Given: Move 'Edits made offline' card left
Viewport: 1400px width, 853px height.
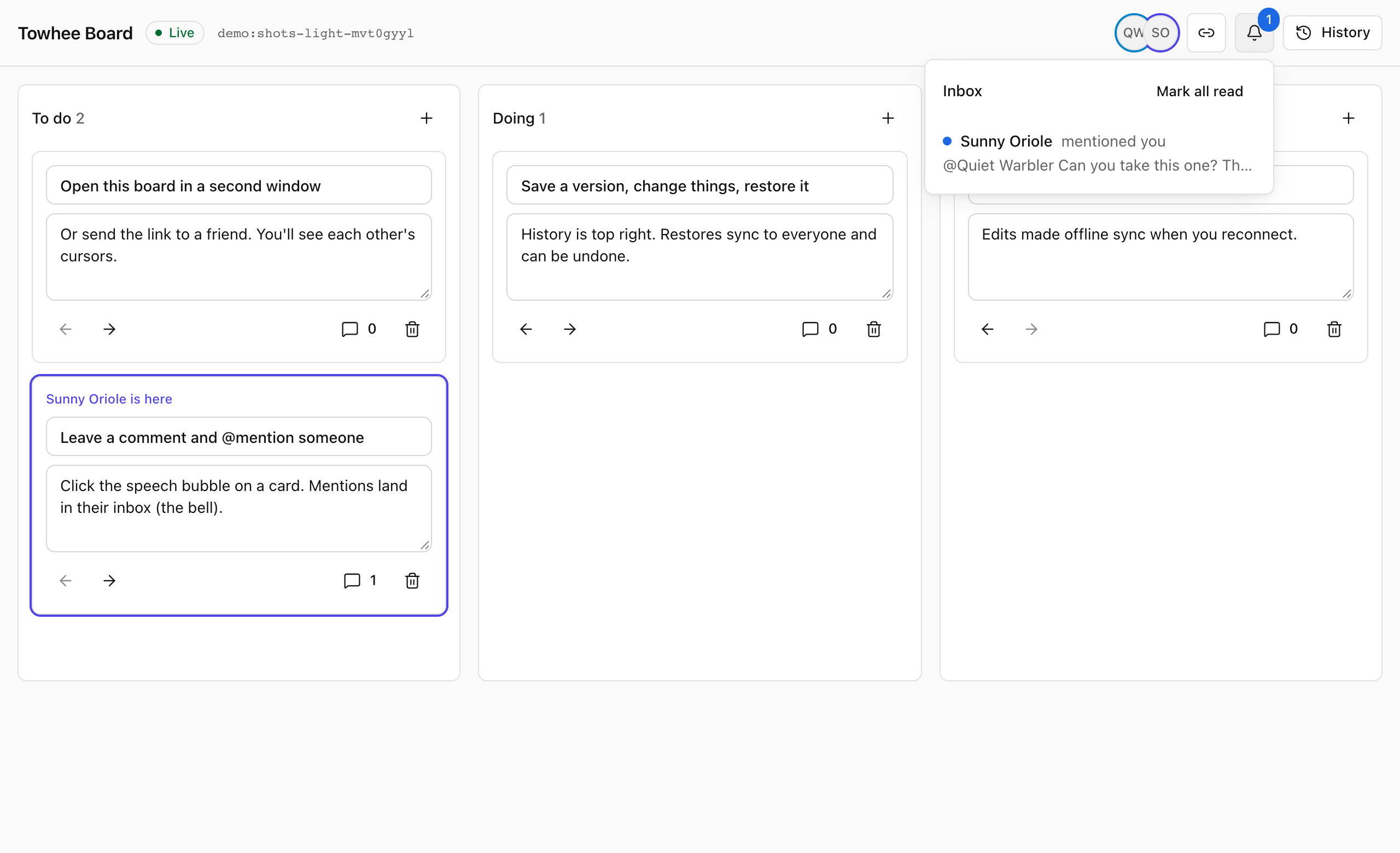Looking at the screenshot, I should [x=988, y=329].
